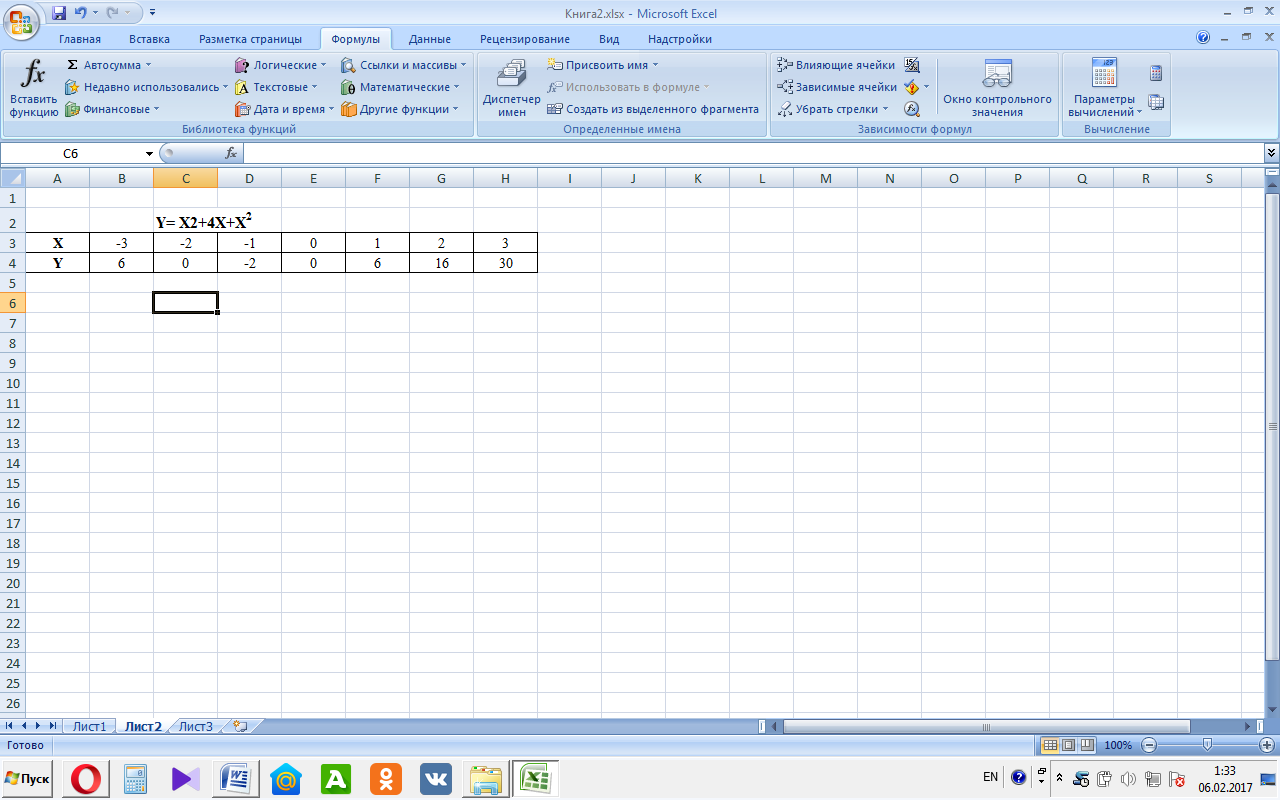Switch to sheet Лист3
This screenshot has width=1280, height=800.
pos(196,726)
